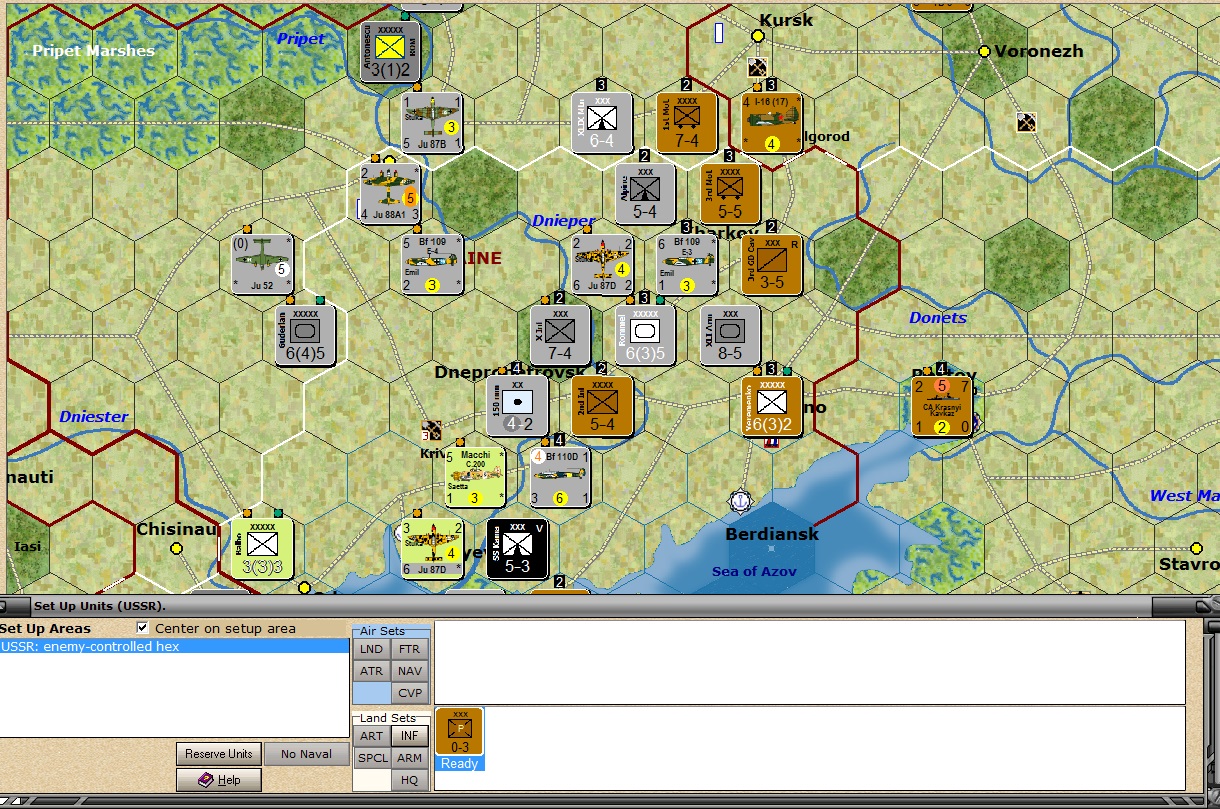The image size is (1220, 809).
Task: Pick the Rommel 6(3)5 HQ counter
Action: point(645,335)
